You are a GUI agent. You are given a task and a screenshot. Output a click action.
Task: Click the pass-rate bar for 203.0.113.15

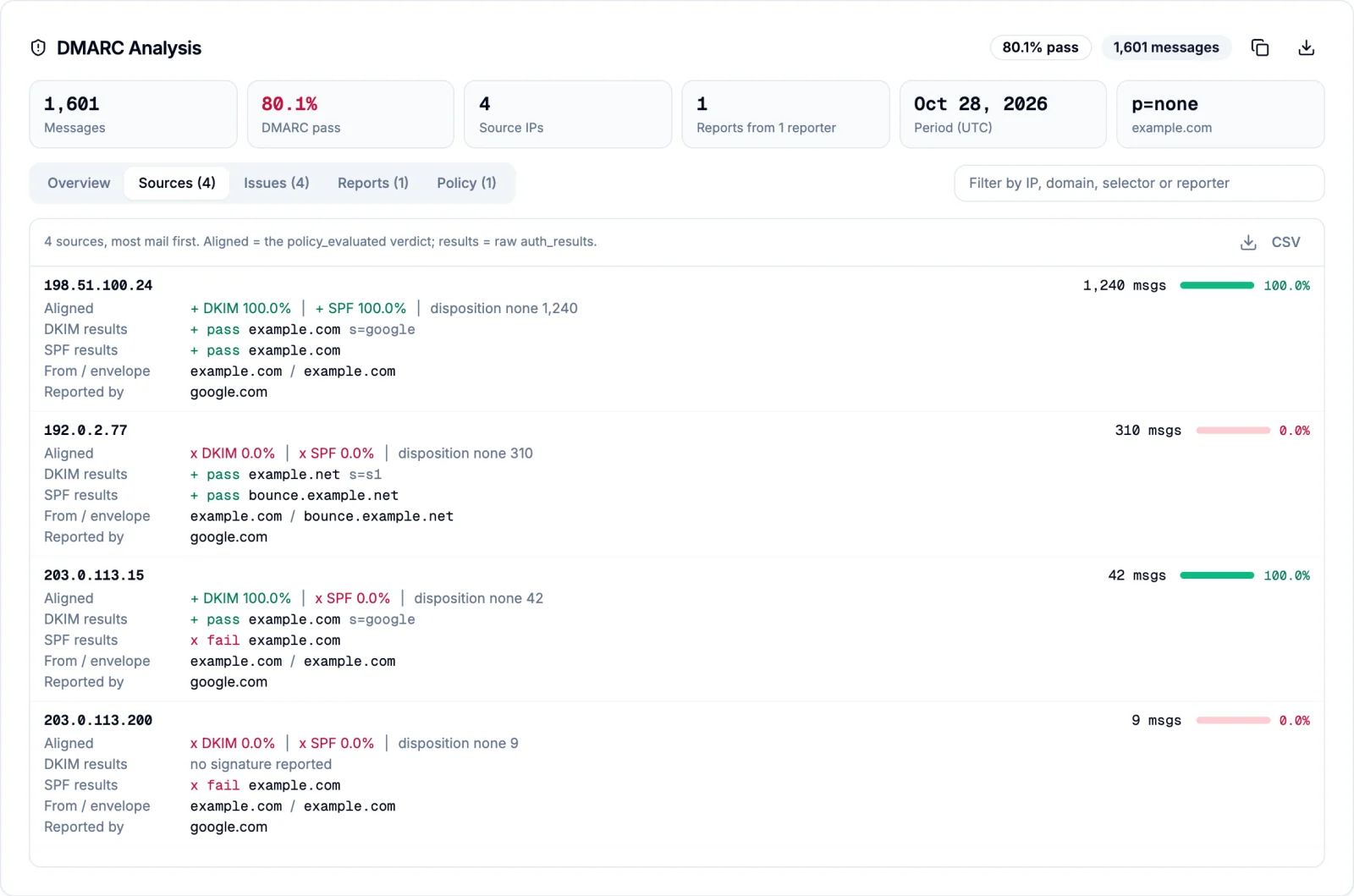click(x=1217, y=575)
